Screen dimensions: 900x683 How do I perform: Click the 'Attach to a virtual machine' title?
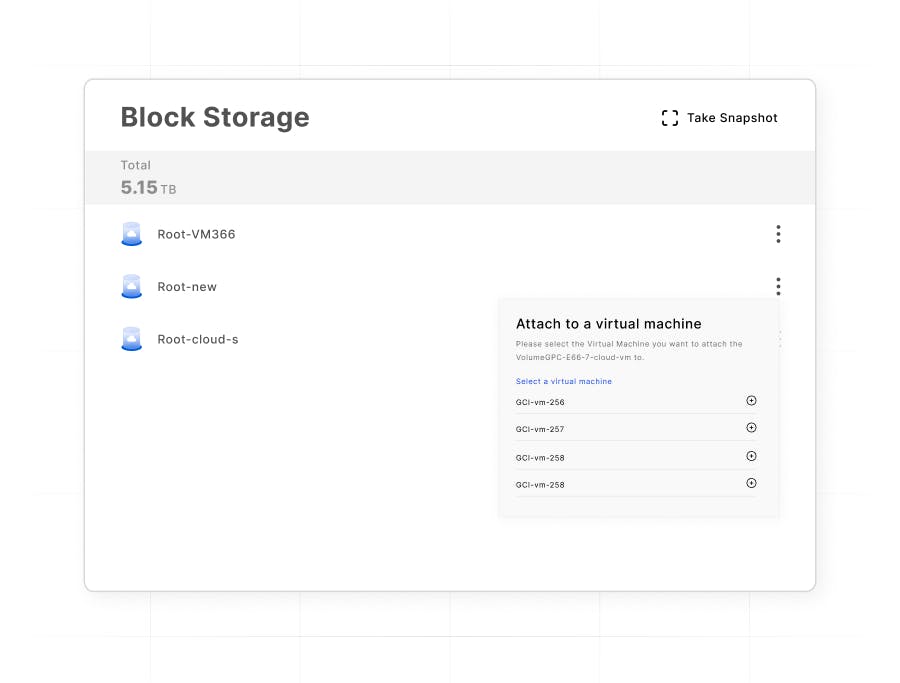pyautogui.click(x=608, y=324)
